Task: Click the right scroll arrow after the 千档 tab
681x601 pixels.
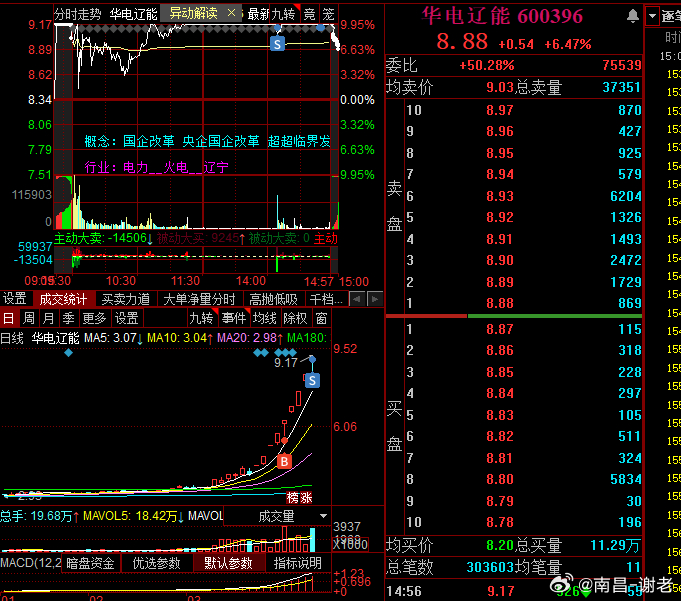Action: [x=375, y=299]
